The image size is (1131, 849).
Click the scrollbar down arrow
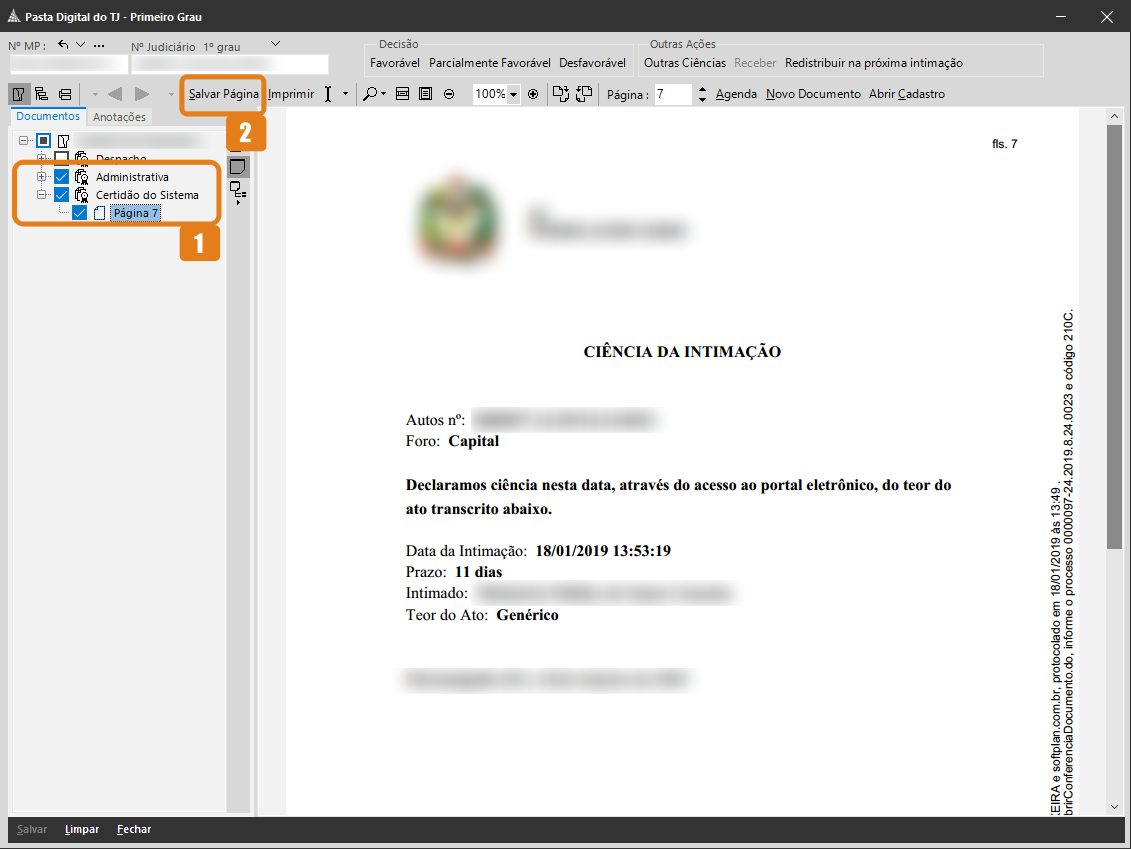coord(1114,807)
